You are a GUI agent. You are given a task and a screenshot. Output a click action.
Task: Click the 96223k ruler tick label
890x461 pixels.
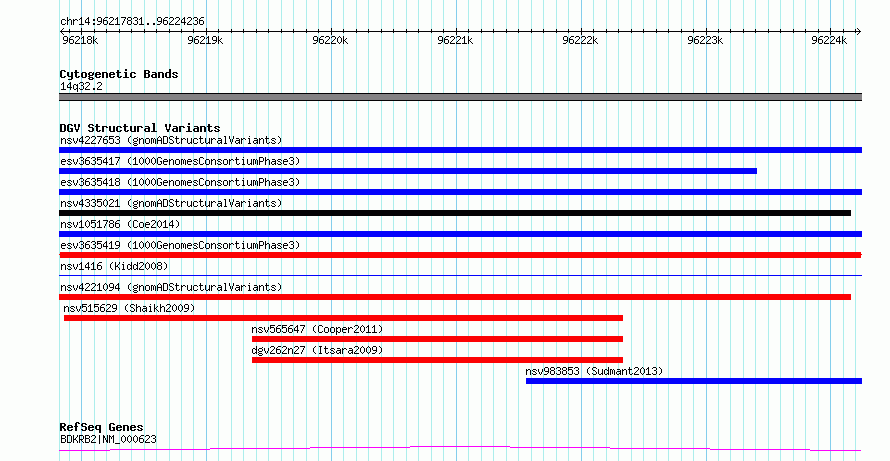pyautogui.click(x=705, y=41)
